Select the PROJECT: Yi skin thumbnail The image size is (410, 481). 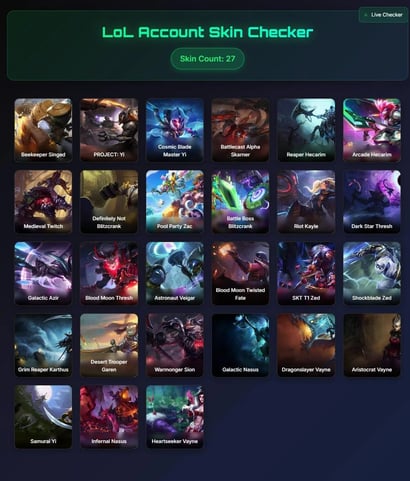click(x=109, y=130)
